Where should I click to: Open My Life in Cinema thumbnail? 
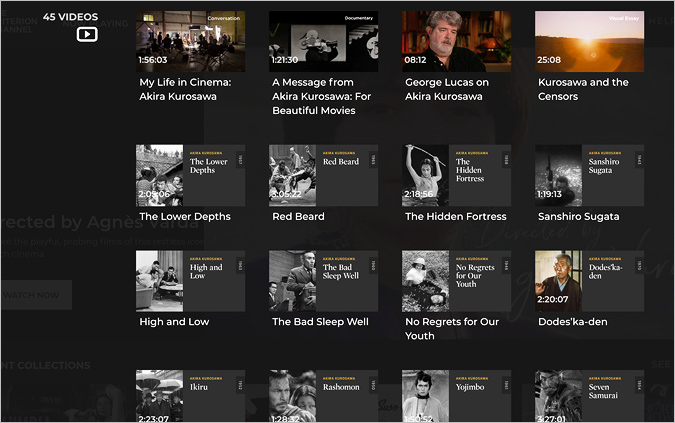(x=190, y=41)
